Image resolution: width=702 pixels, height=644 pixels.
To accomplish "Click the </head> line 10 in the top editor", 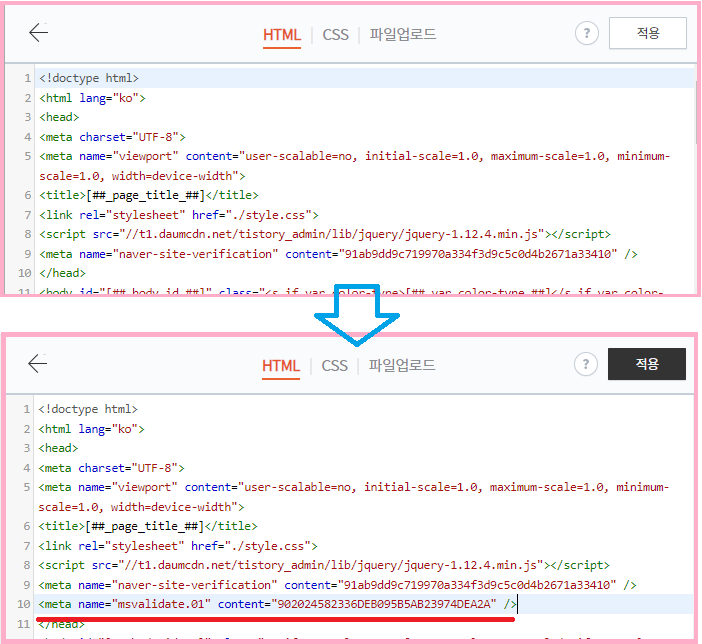I will pos(62,273).
